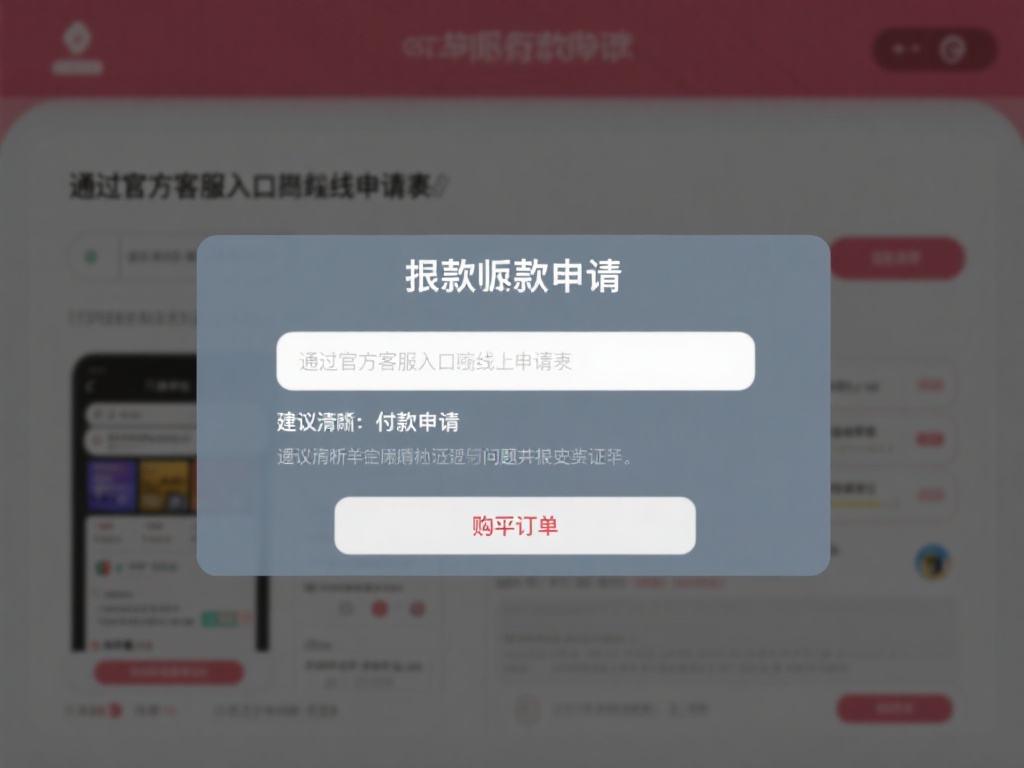
Task: Select the second red circle option below dialog
Action: 417,609
